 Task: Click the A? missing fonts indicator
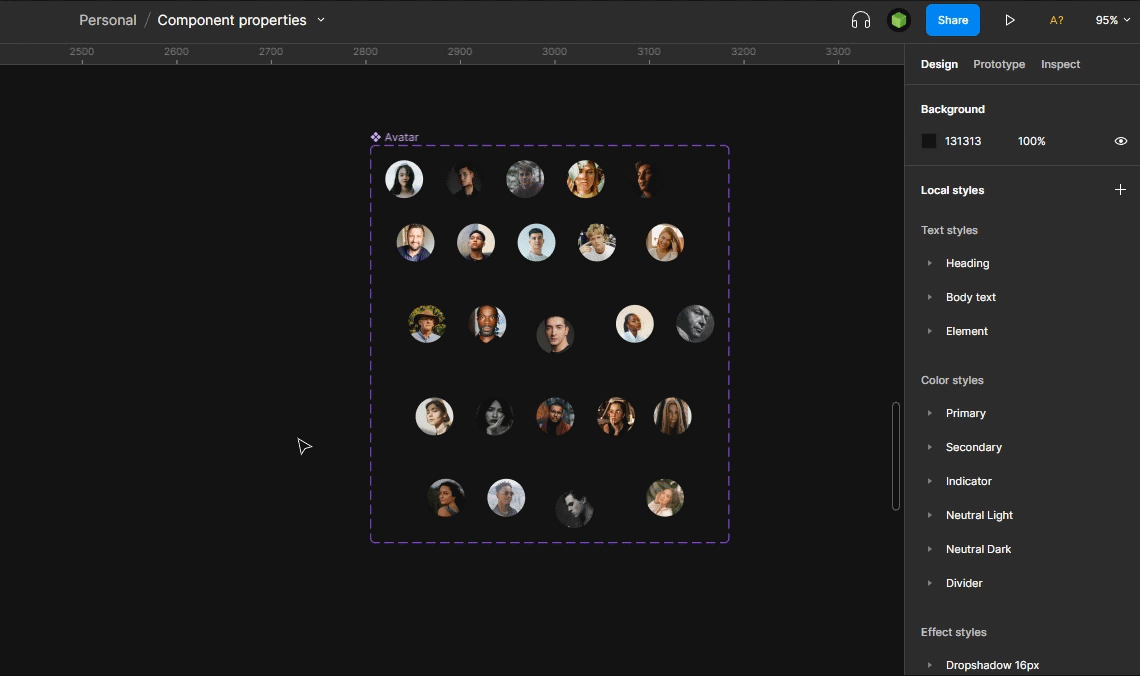pyautogui.click(x=1056, y=20)
